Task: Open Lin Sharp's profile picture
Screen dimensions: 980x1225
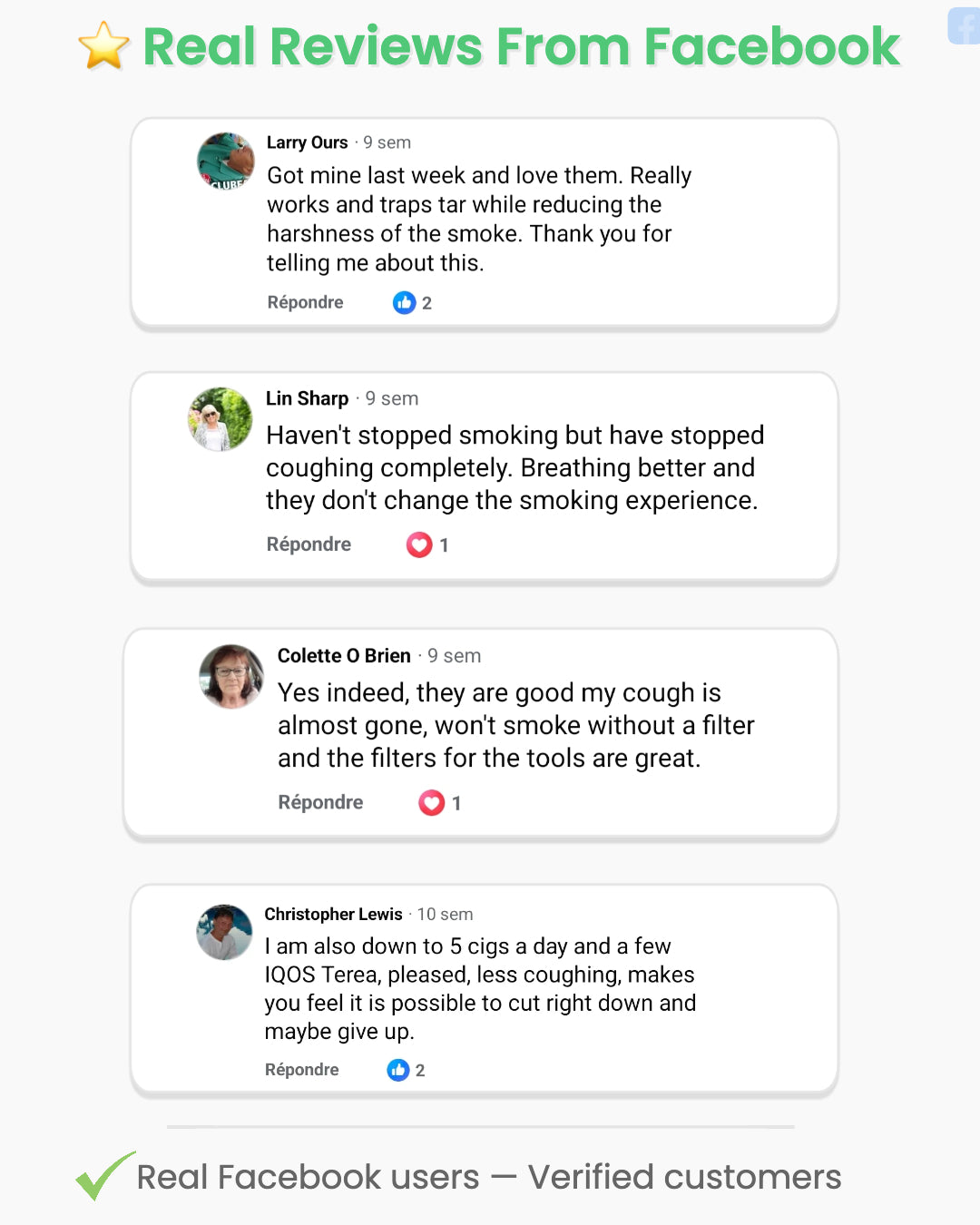Action: (x=220, y=419)
